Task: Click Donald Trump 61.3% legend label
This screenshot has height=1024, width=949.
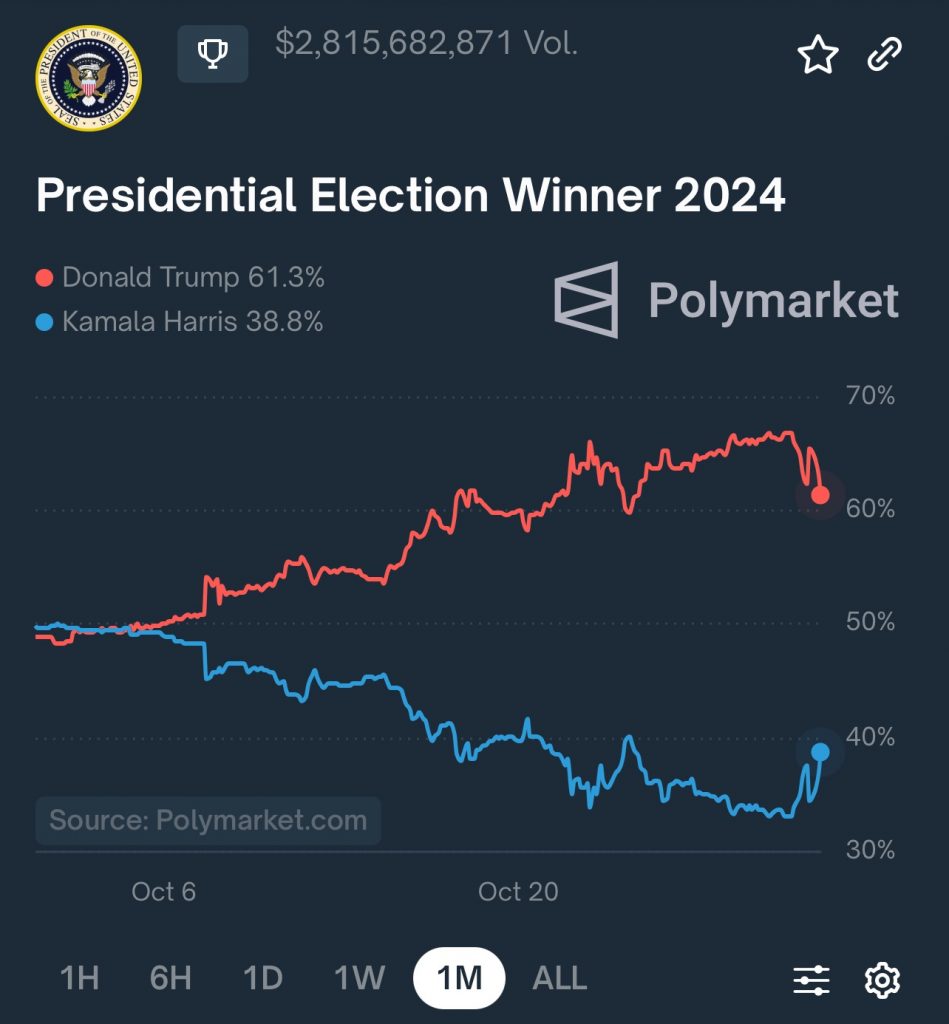Action: tap(193, 277)
